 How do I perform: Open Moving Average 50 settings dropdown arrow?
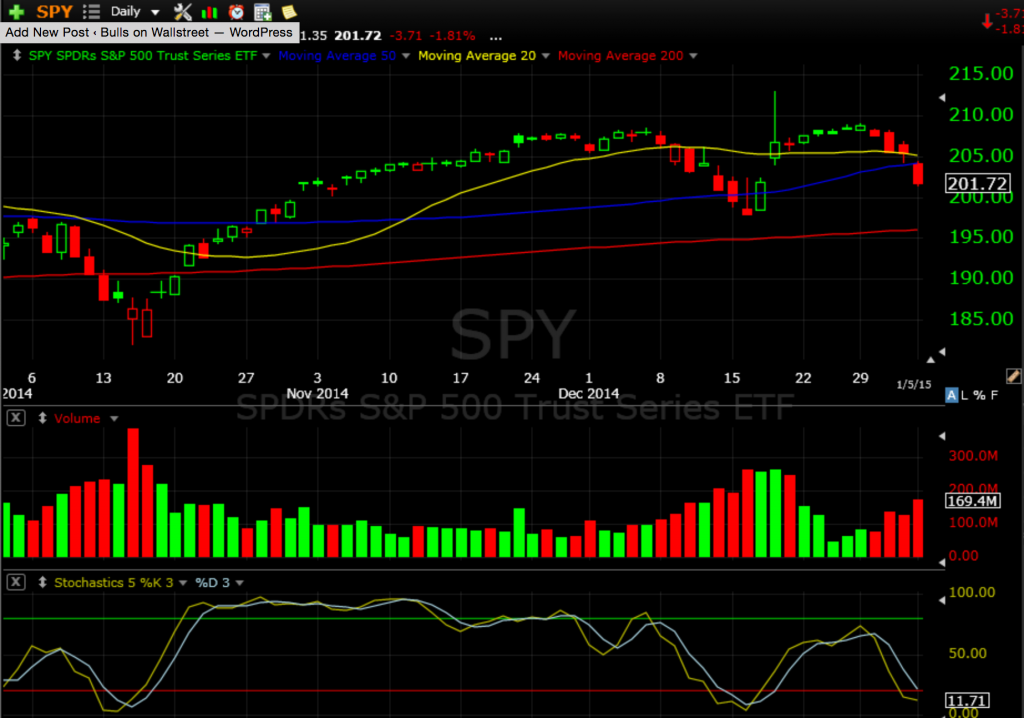[406, 56]
